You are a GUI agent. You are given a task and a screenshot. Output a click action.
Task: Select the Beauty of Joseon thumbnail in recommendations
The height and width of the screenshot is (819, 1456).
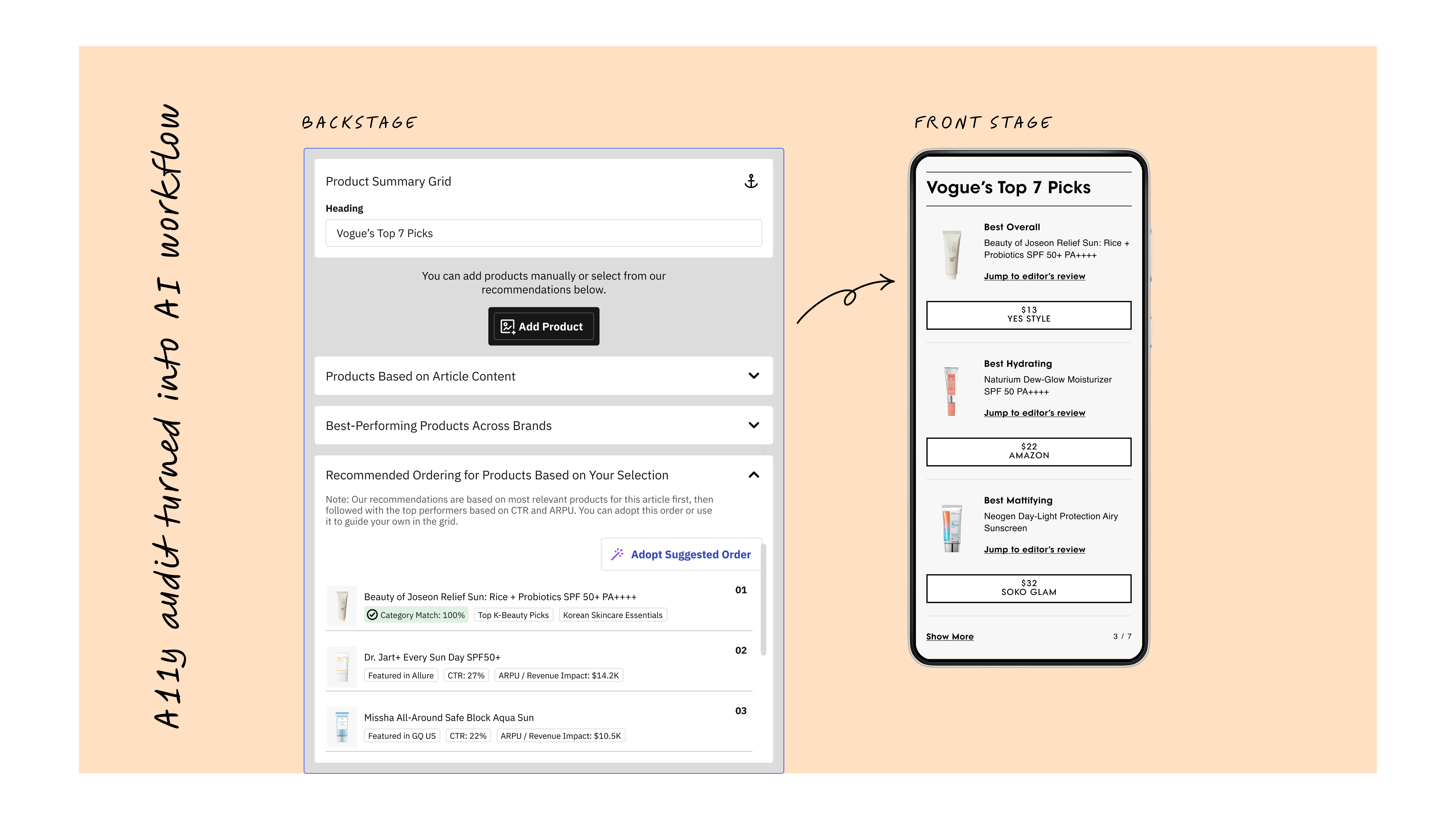click(x=342, y=606)
